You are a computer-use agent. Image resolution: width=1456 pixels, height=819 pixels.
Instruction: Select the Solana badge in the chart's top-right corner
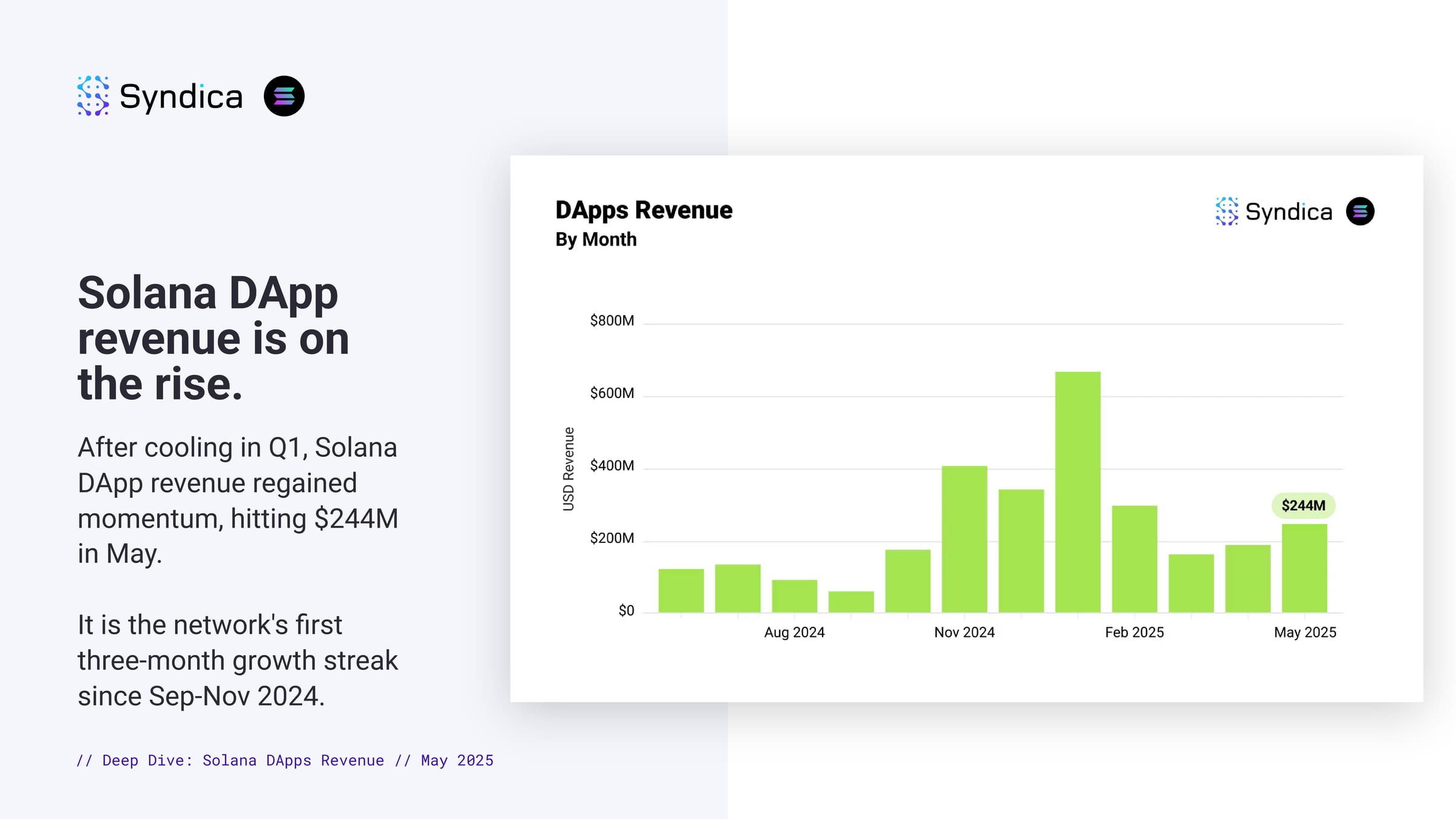(x=1361, y=212)
